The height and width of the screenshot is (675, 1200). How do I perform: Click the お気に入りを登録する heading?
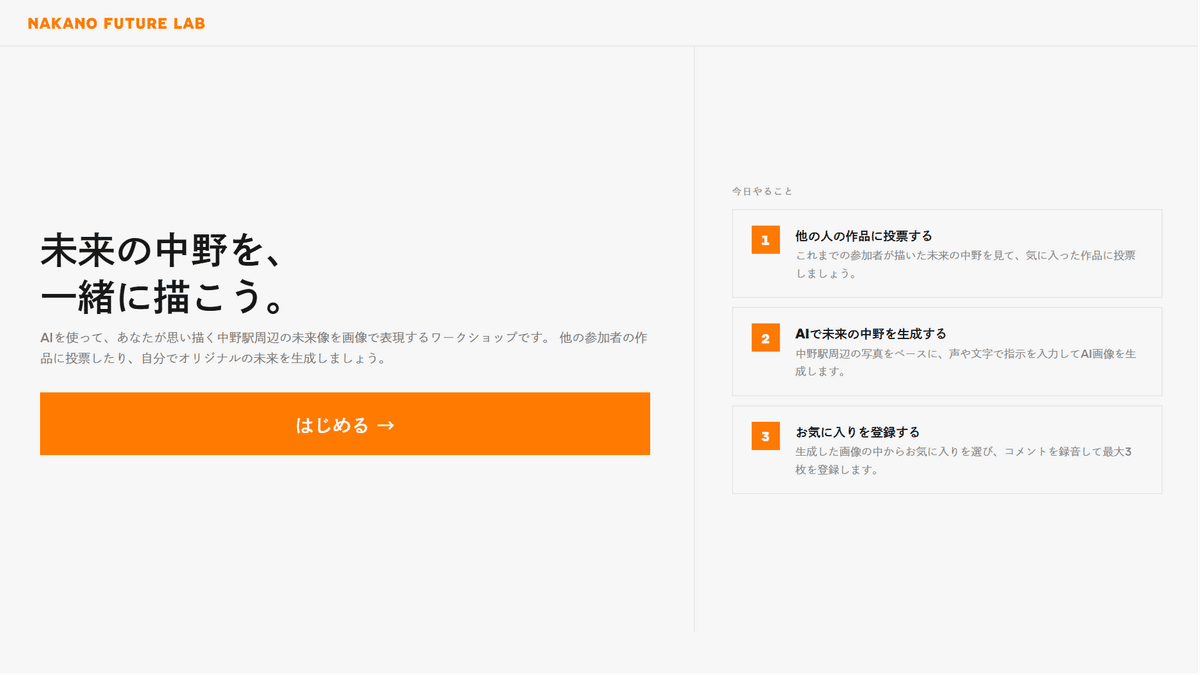pyautogui.click(x=857, y=432)
